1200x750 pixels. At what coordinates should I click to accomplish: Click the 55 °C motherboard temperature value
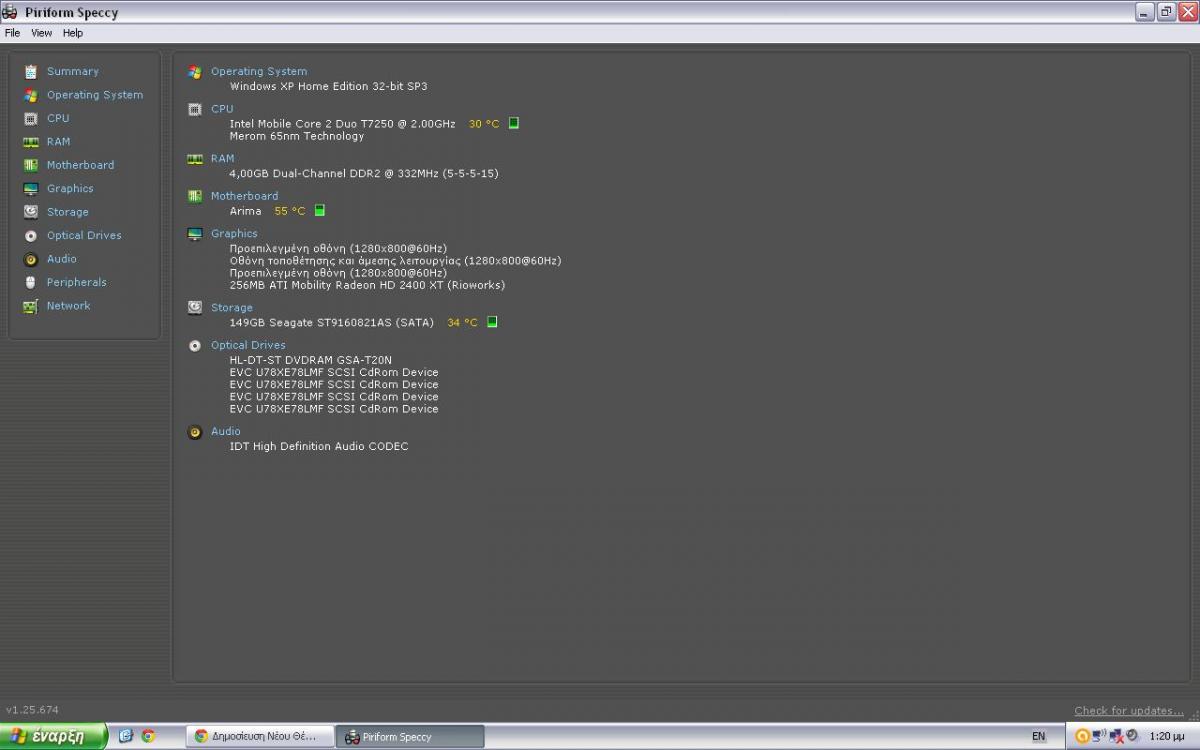290,211
